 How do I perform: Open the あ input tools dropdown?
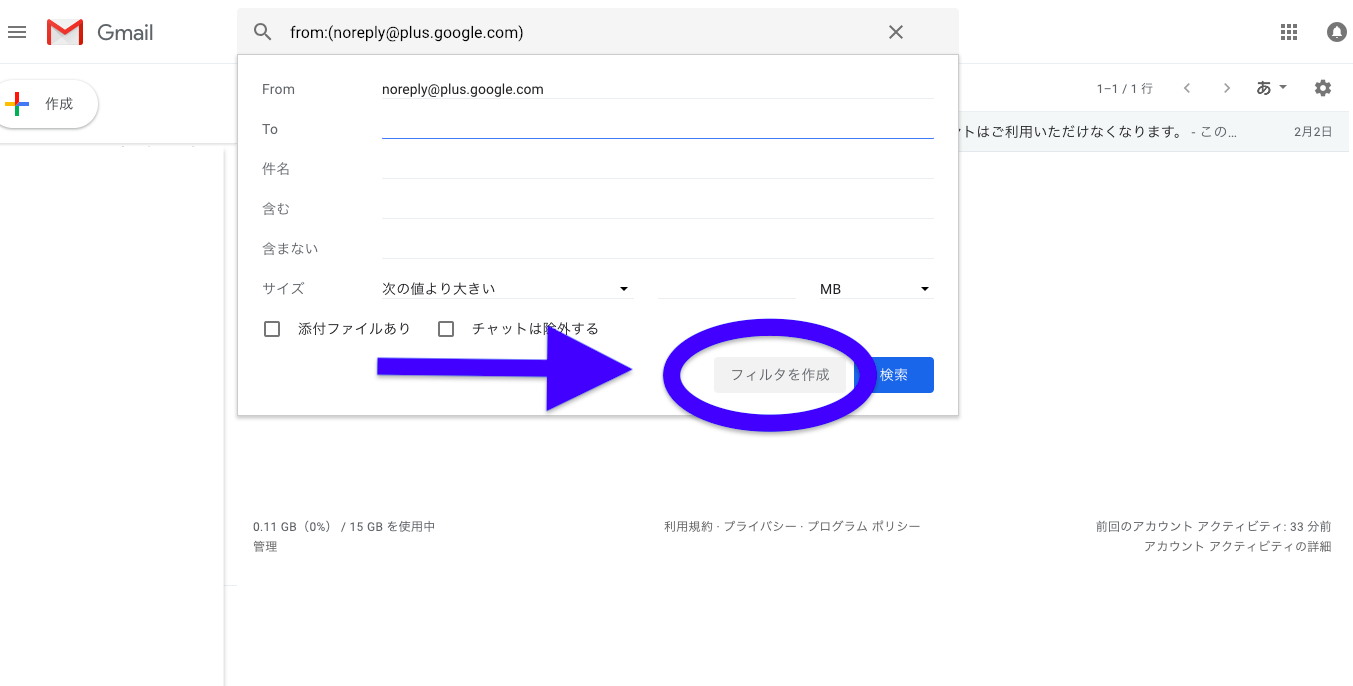(x=1271, y=88)
